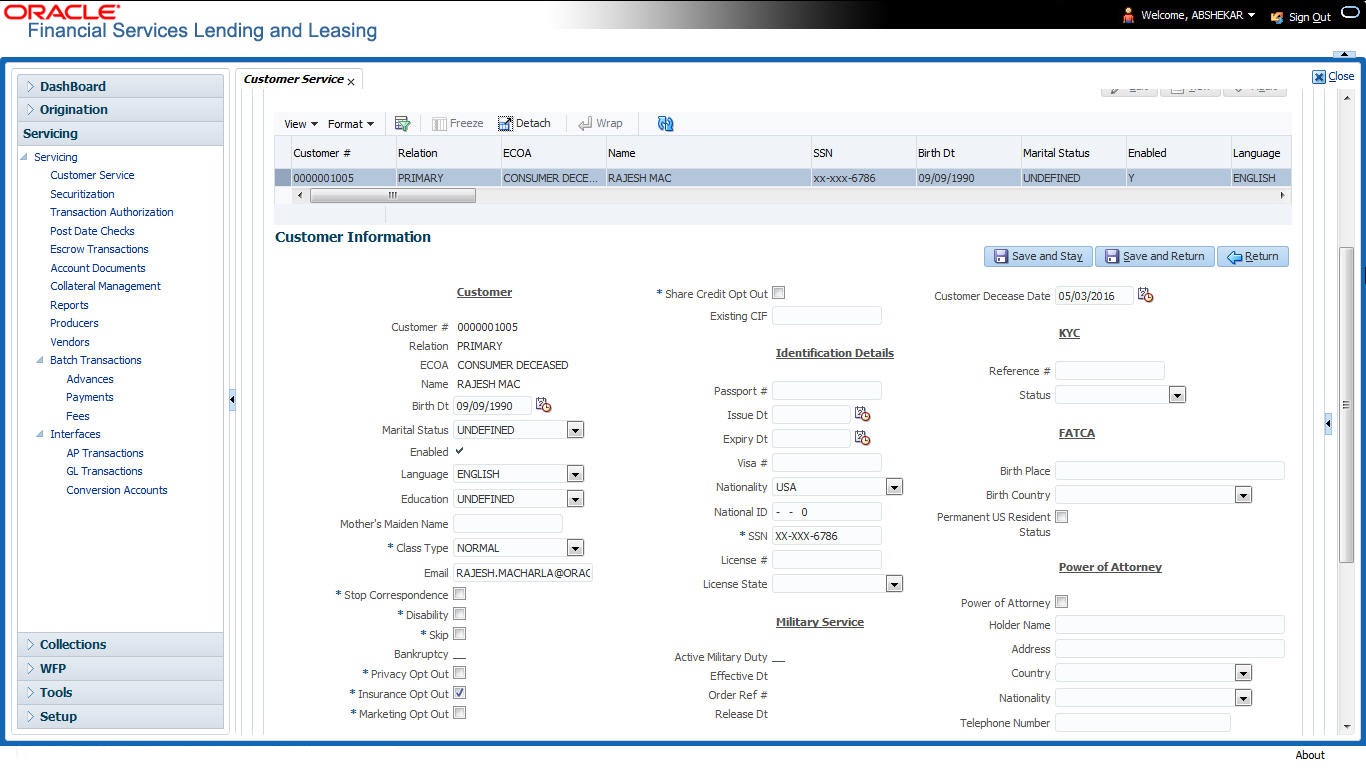This screenshot has width=1366, height=768.
Task: Open the Issue Dt calendar picker
Action: coord(862,413)
